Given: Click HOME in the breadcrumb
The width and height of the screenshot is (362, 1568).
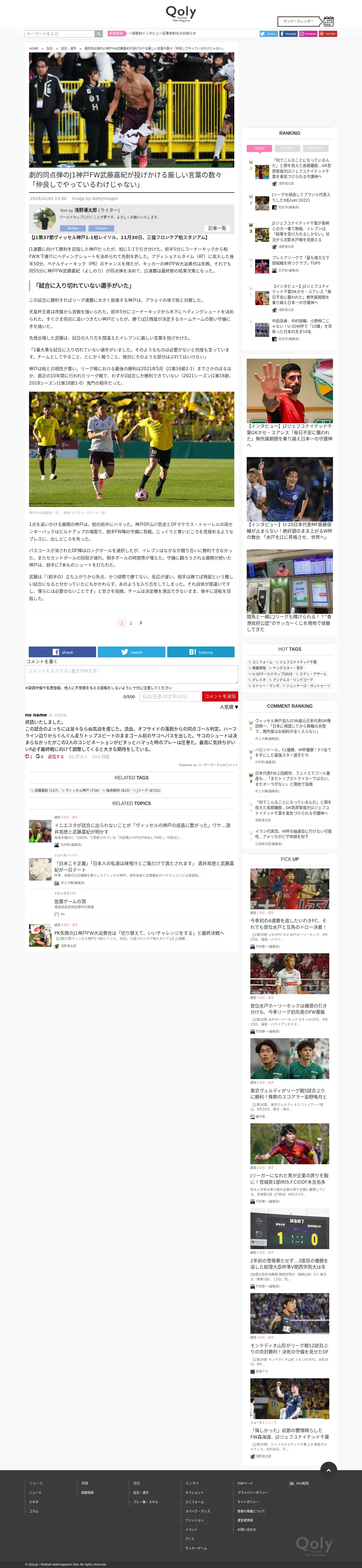Looking at the screenshot, I should (x=34, y=48).
